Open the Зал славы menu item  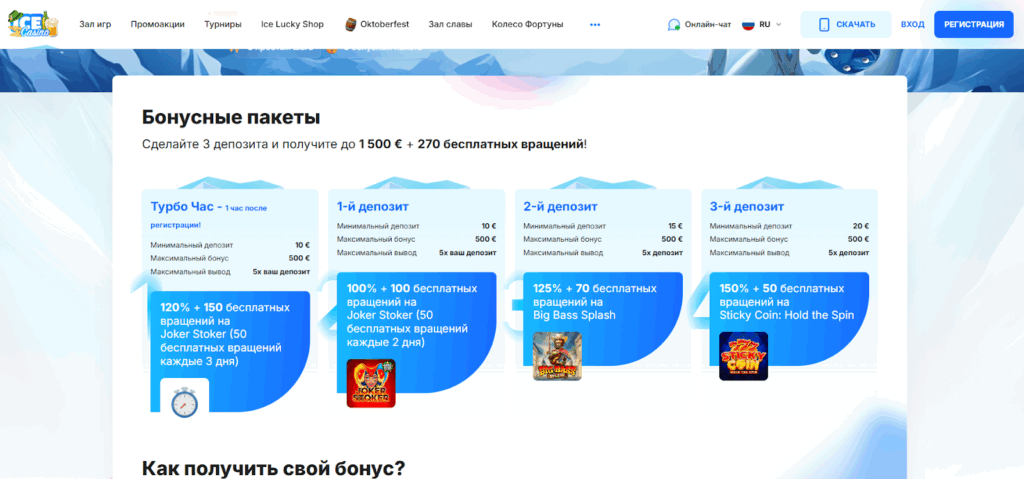[449, 24]
